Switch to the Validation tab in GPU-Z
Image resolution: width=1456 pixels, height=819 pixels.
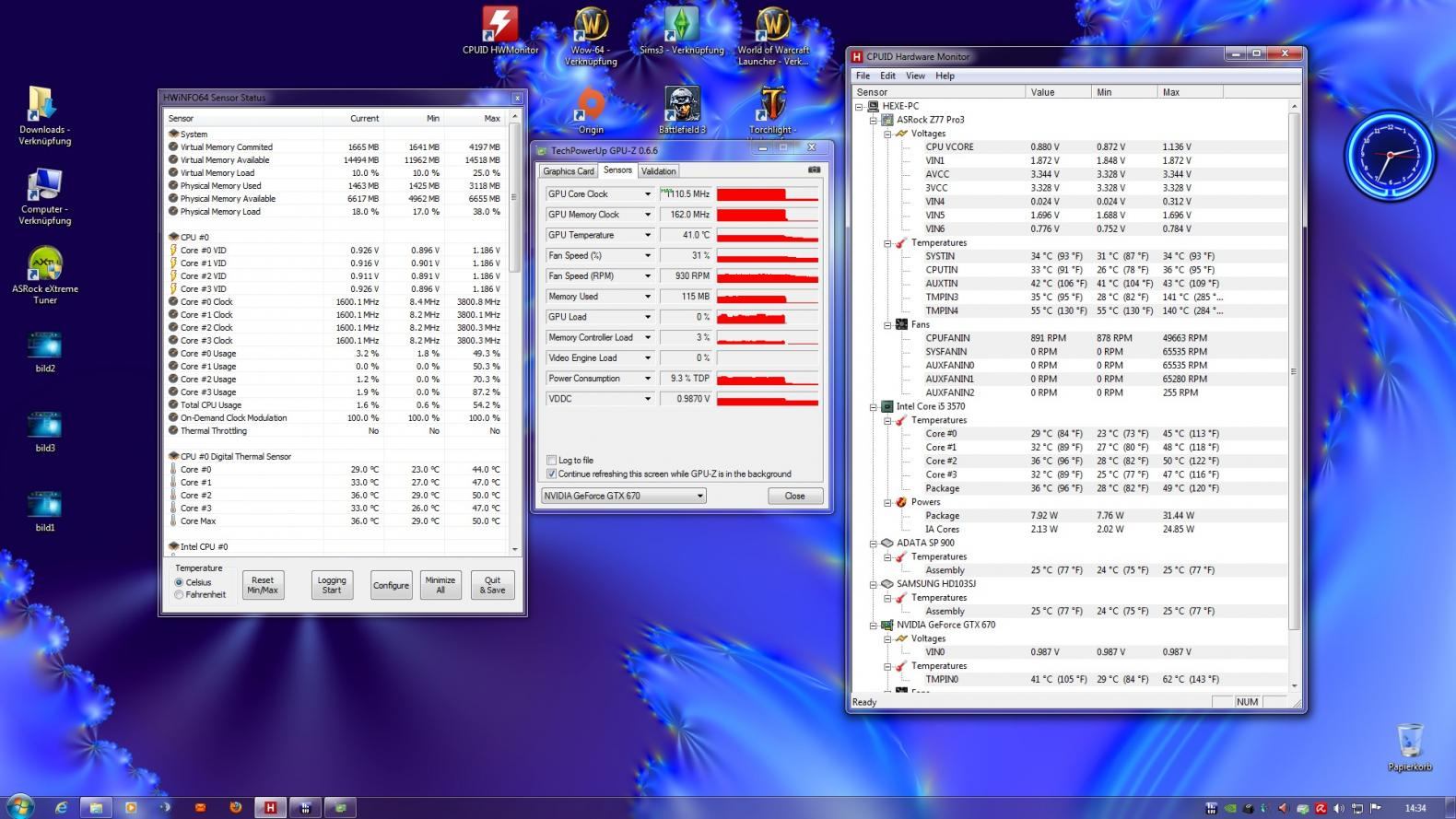pyautogui.click(x=658, y=171)
